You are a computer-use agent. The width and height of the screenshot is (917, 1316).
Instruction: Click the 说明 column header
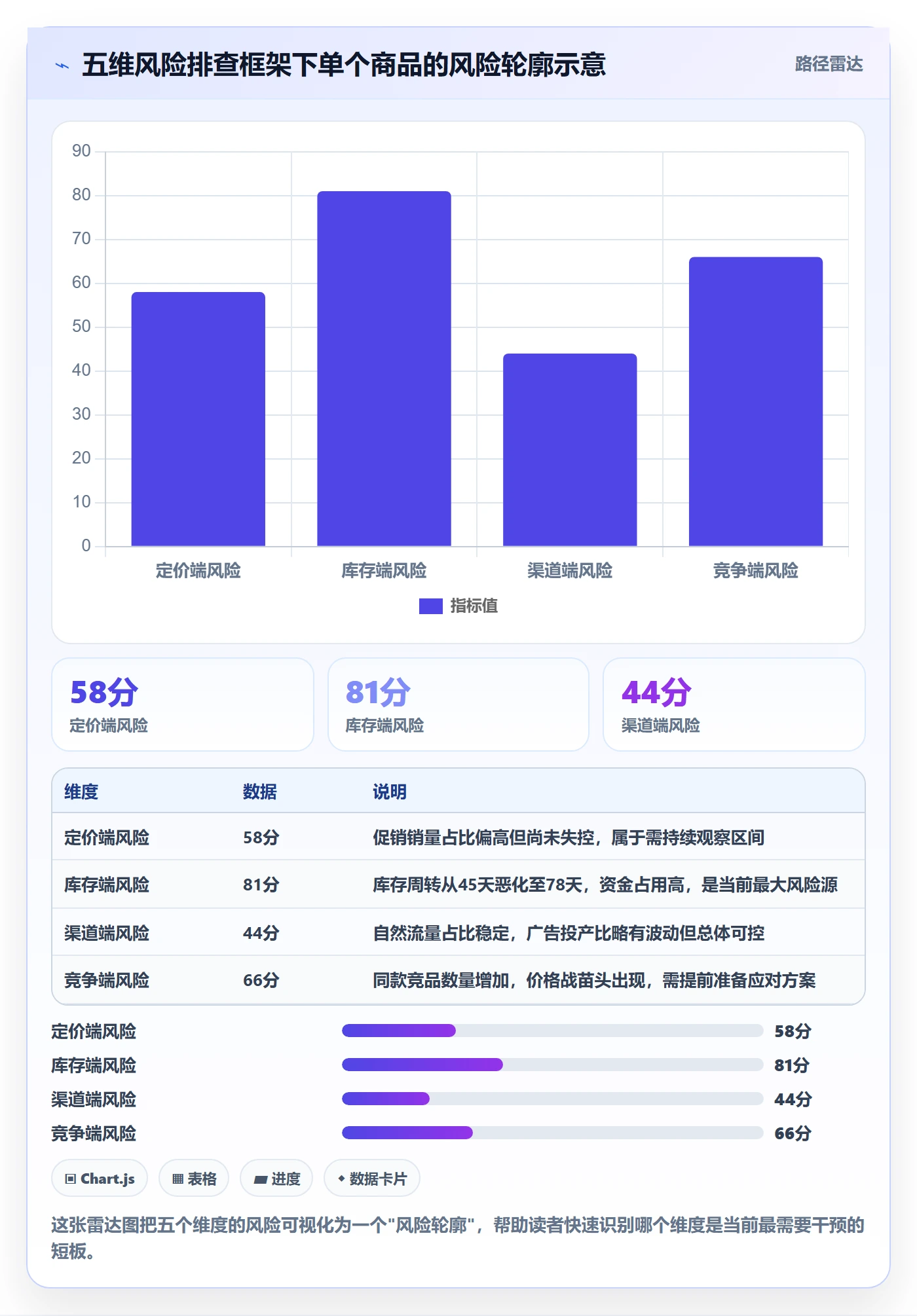point(390,792)
